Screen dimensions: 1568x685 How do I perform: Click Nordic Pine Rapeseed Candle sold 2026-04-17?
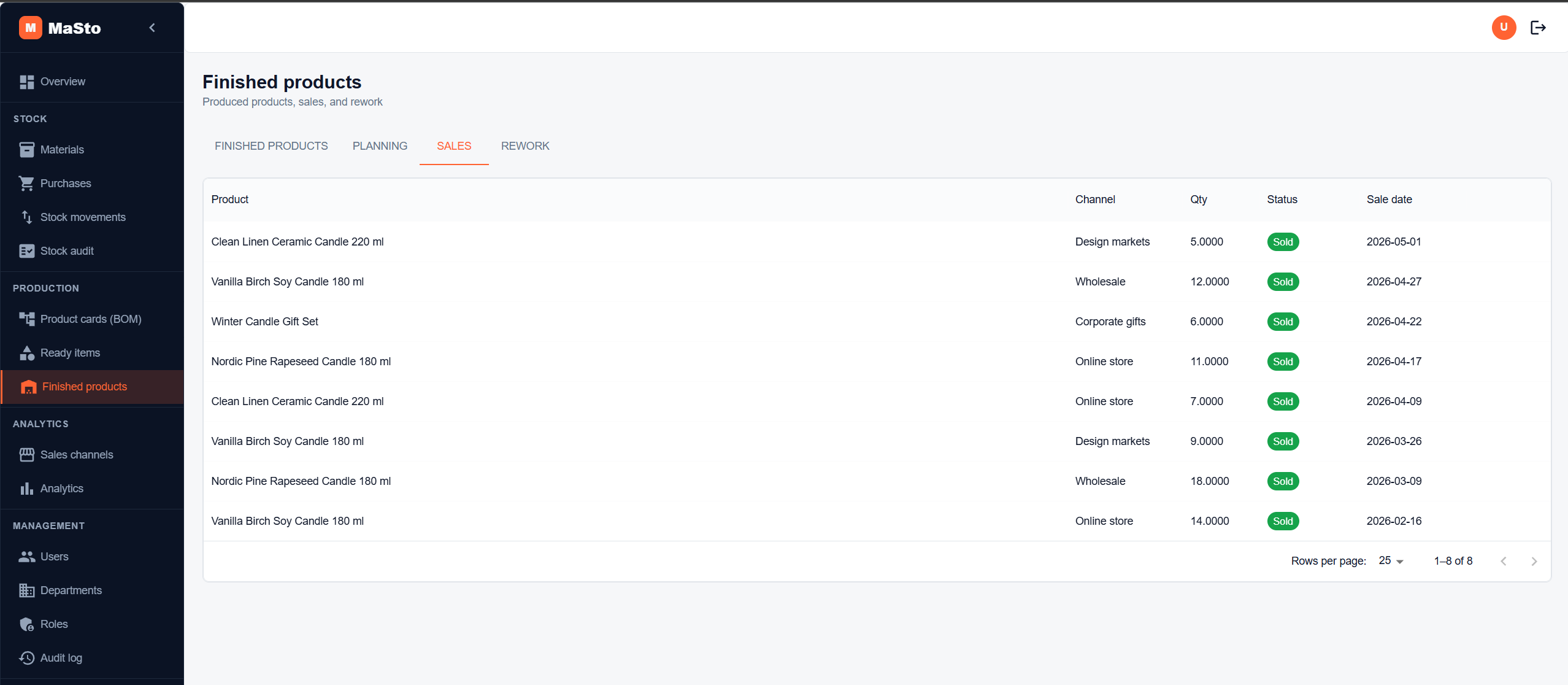(301, 362)
